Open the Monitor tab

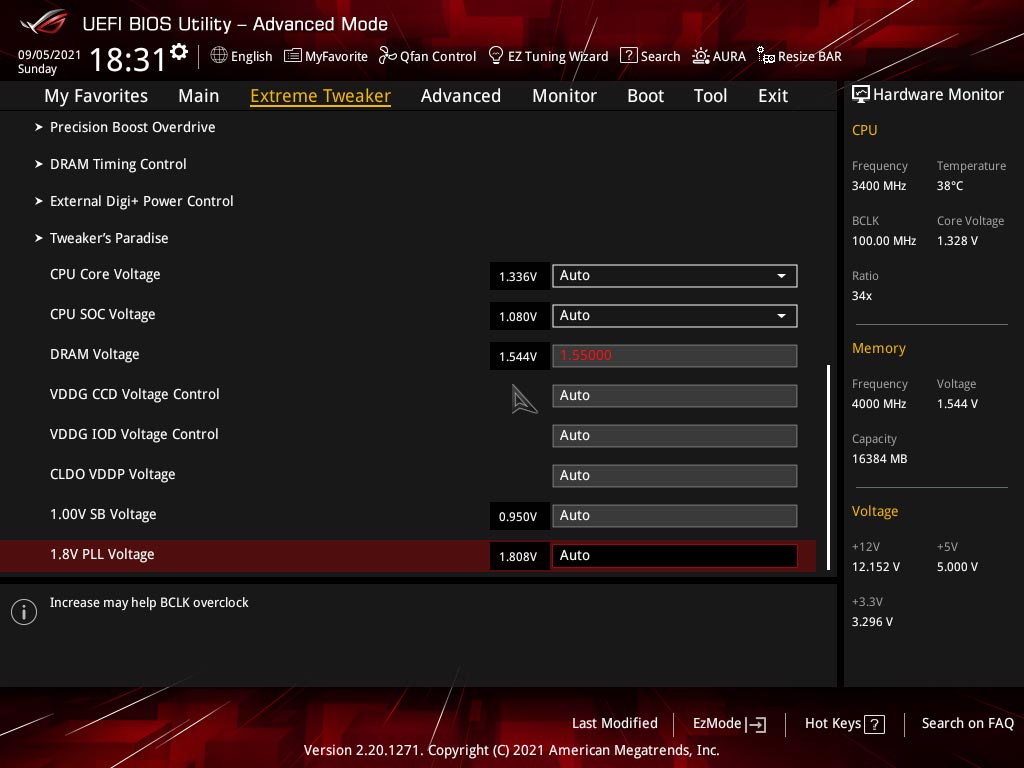564,95
